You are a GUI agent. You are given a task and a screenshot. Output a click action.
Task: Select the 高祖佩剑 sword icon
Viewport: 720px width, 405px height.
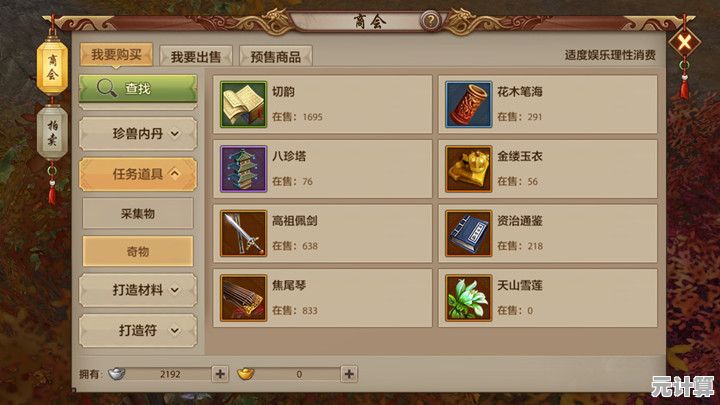click(243, 233)
